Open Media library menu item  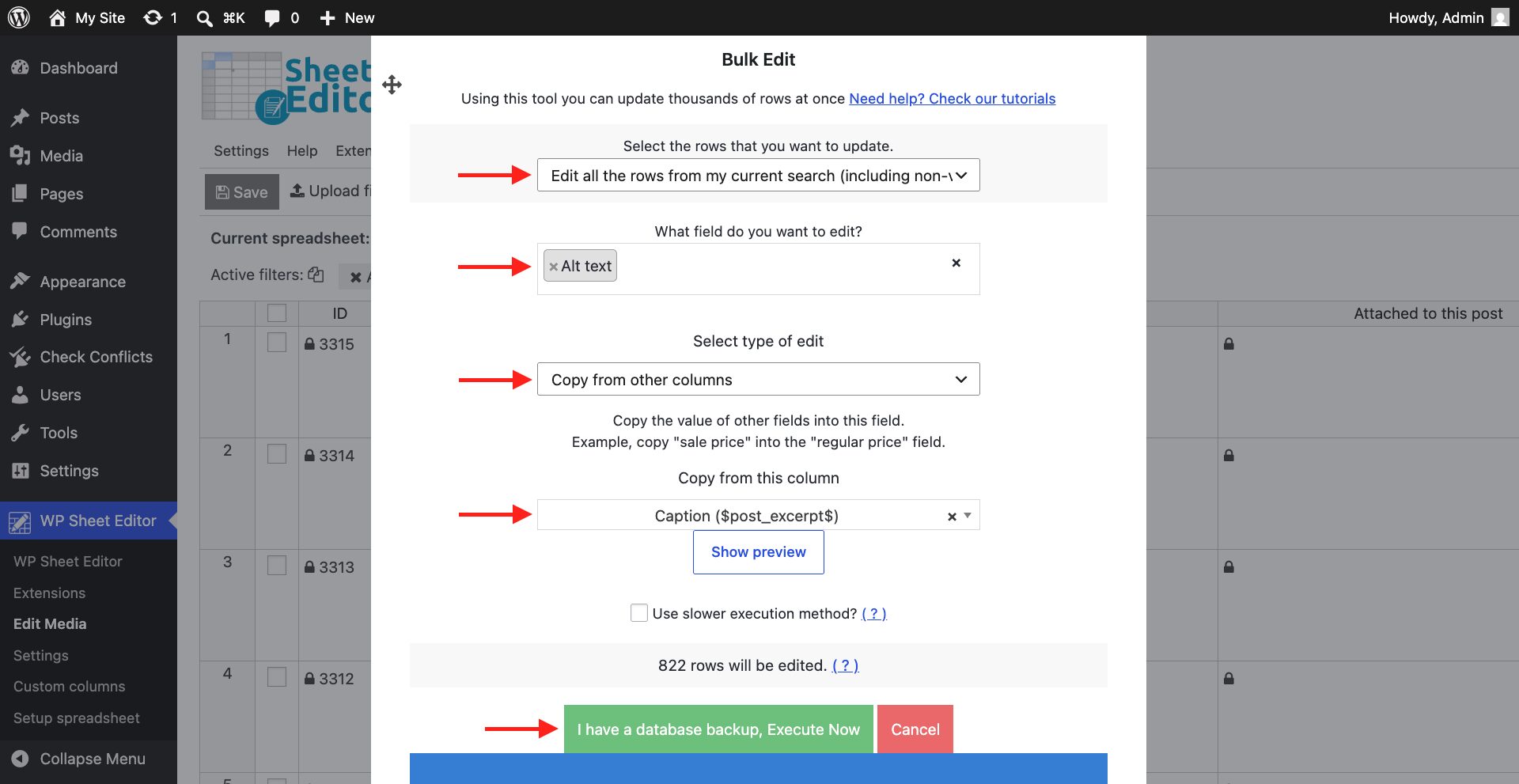(61, 156)
